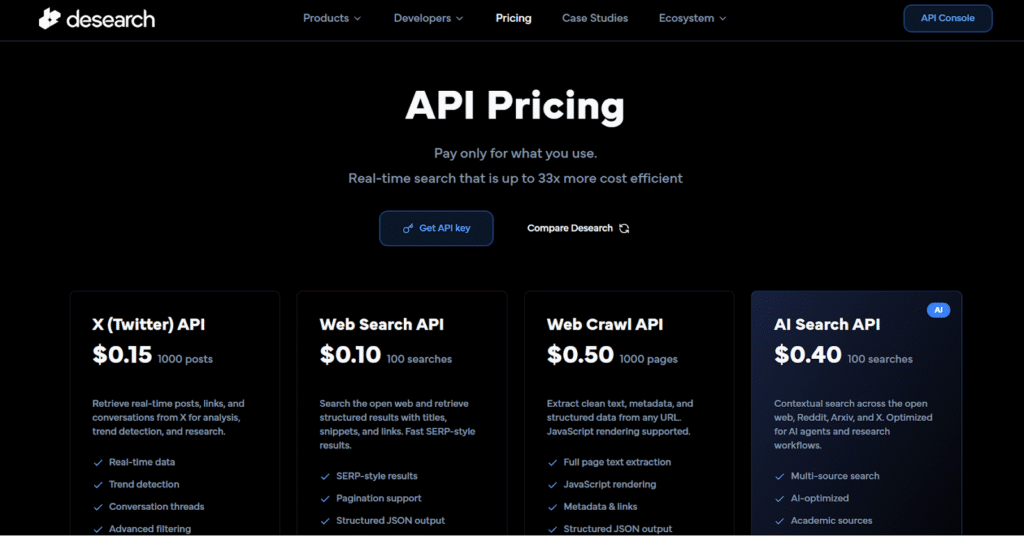Expand the Products dropdown menu
1024x536 pixels.
[x=332, y=18]
